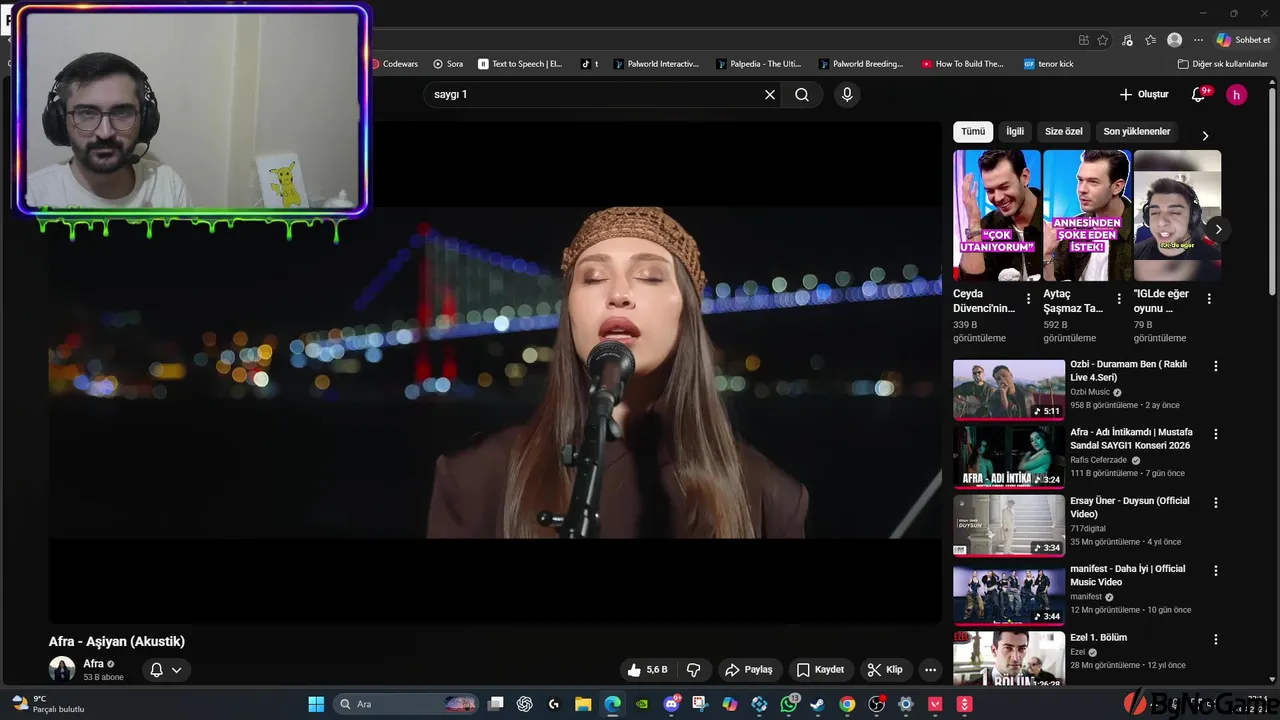Open weather widget showing 9°C

click(x=47, y=704)
